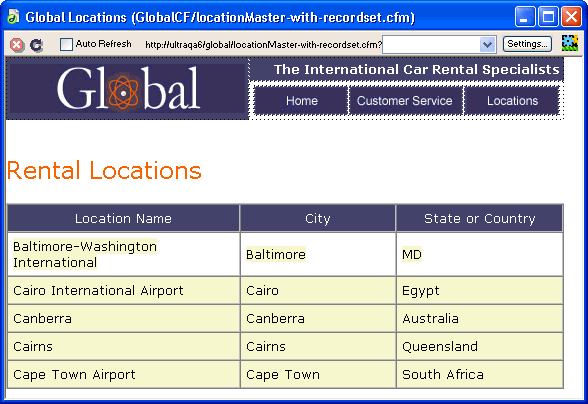The width and height of the screenshot is (588, 404).
Task: Click the document icon in title bar
Action: tap(13, 17)
